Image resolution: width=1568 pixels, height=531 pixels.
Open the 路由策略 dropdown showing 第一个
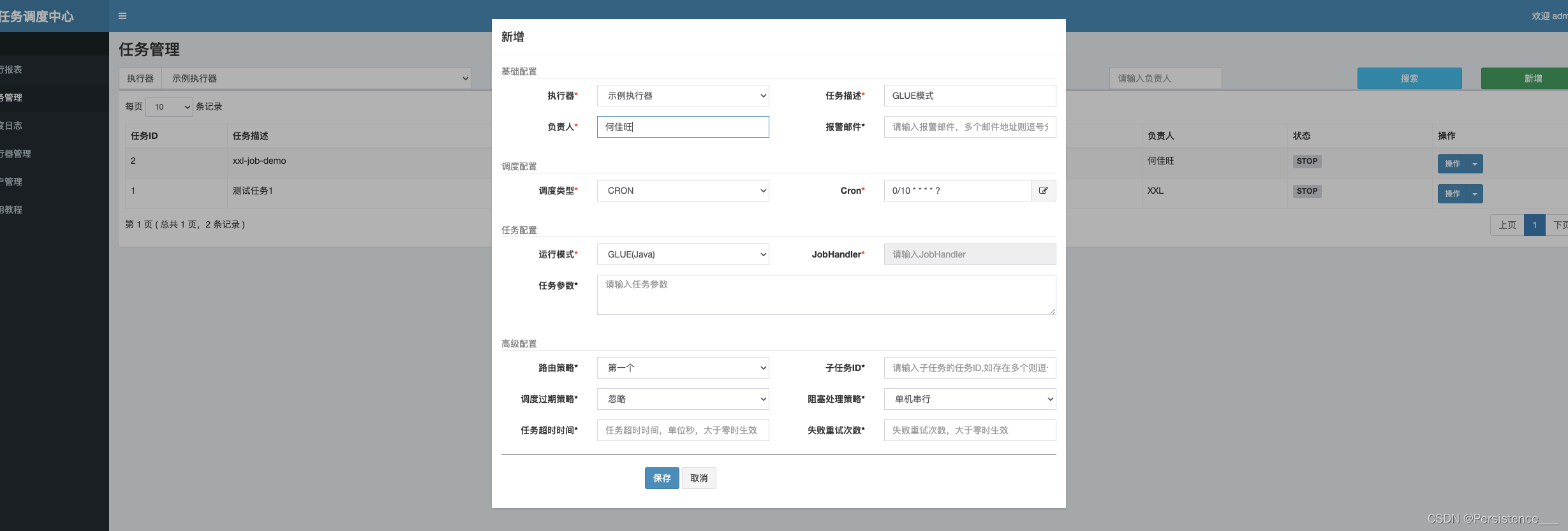tap(683, 368)
